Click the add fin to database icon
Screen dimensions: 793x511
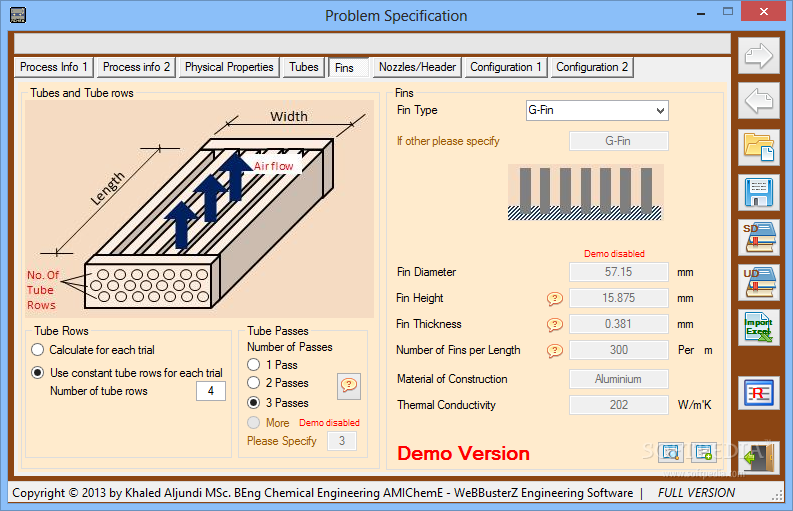coord(703,452)
